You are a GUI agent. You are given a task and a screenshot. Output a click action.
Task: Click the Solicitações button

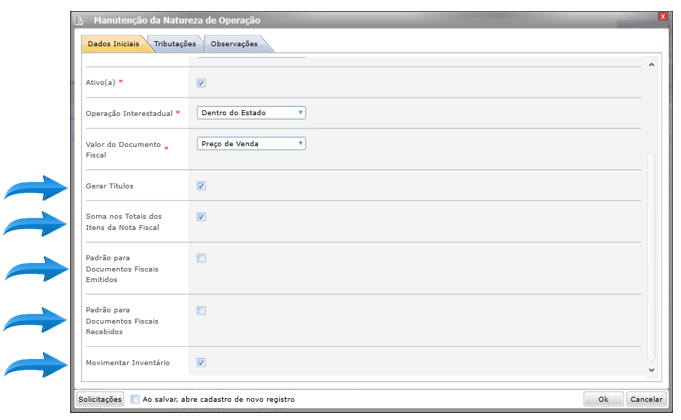(100, 399)
